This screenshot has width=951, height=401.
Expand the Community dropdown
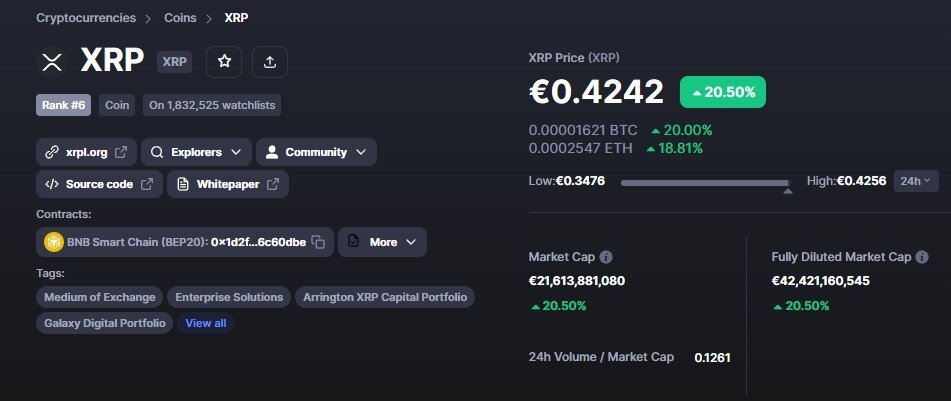[316, 152]
